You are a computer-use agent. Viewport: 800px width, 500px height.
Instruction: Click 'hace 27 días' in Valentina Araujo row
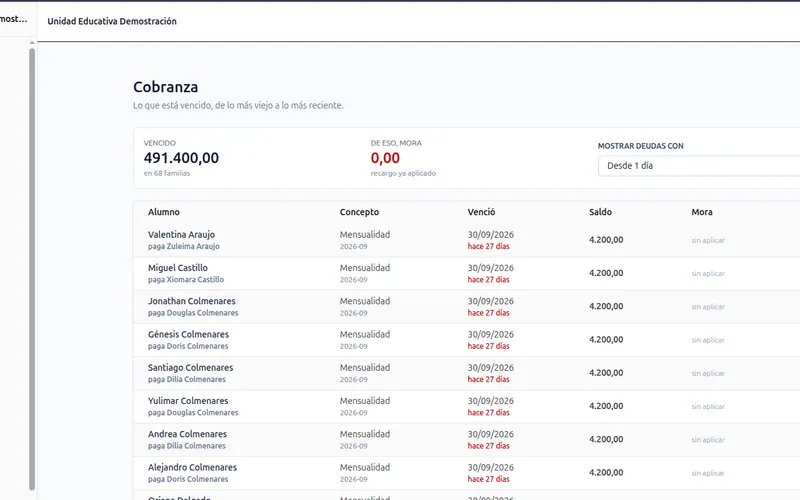click(x=488, y=246)
